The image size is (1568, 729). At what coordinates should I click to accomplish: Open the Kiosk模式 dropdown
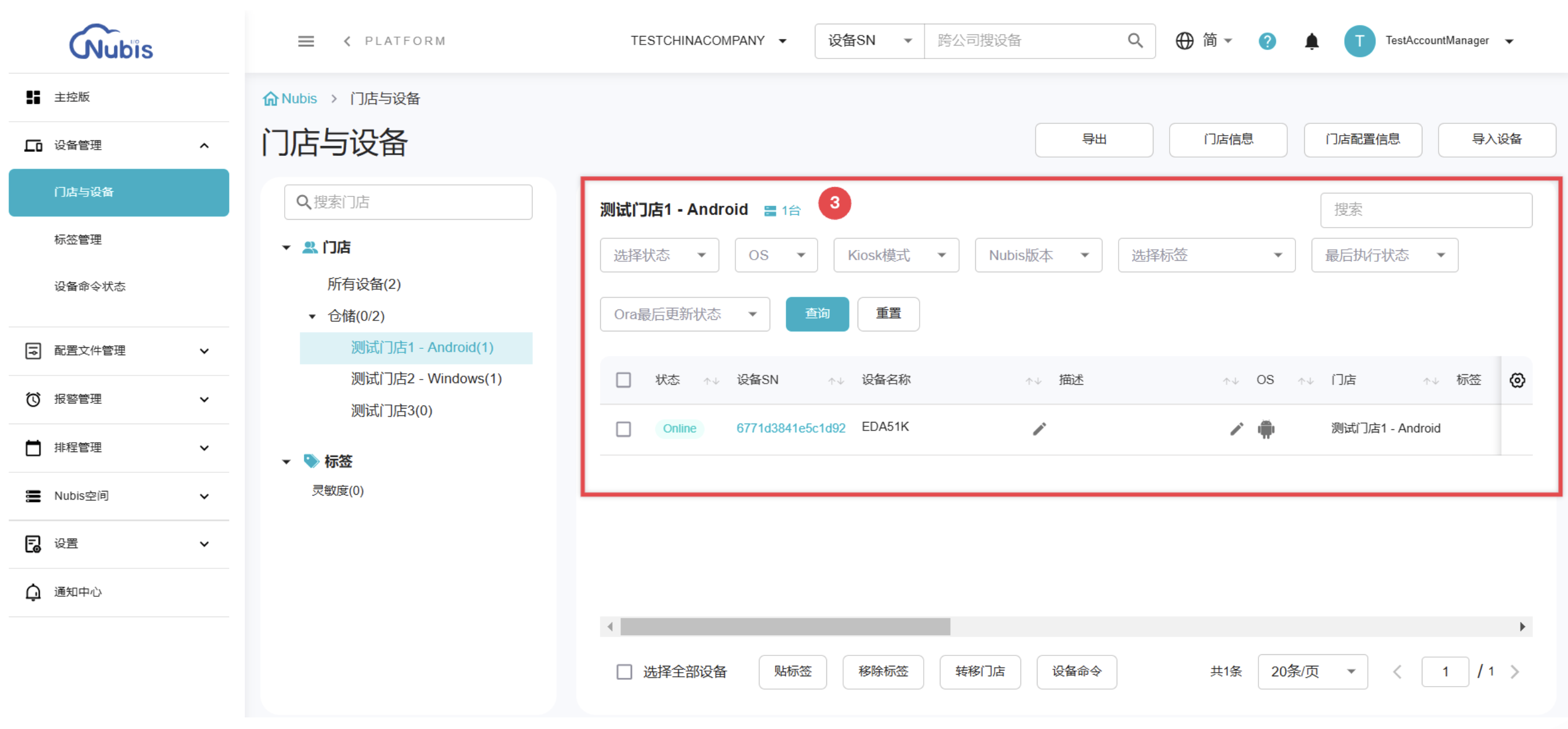[896, 255]
